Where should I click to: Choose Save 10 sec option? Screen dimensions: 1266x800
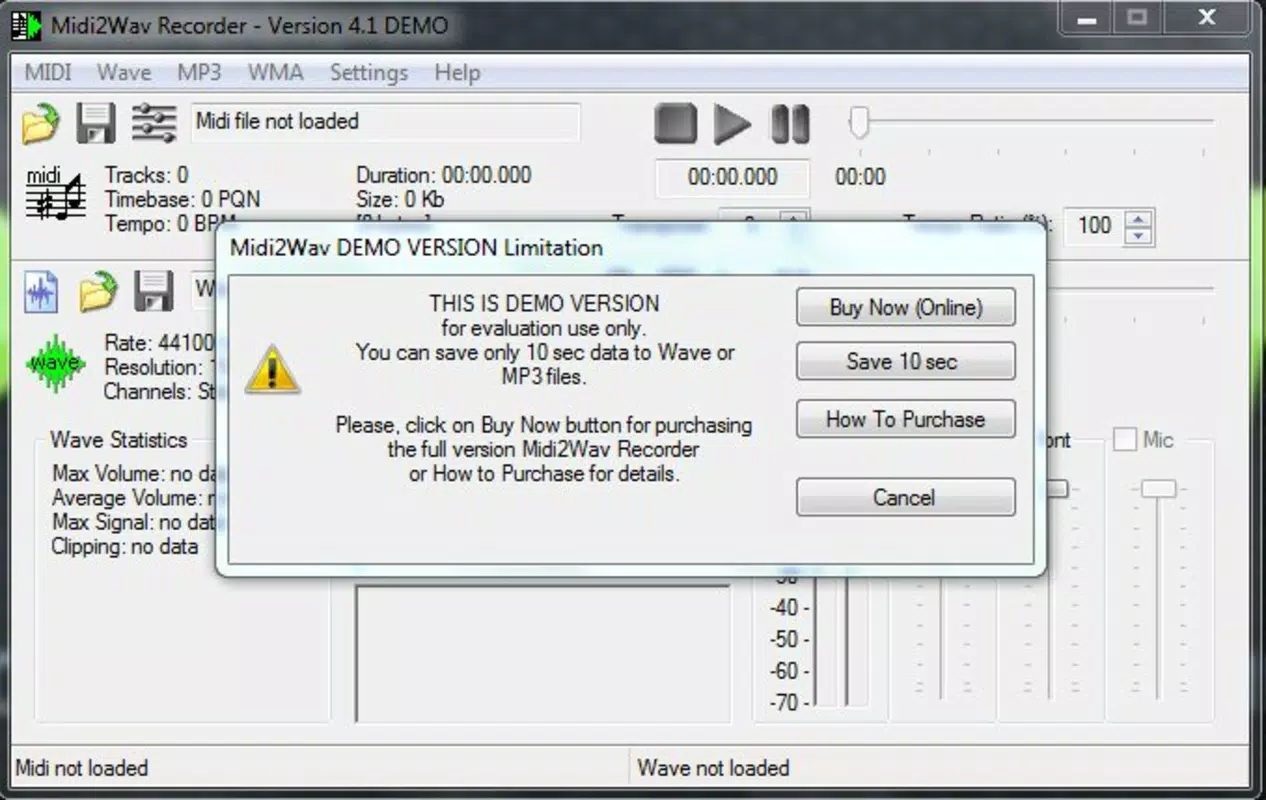(905, 361)
